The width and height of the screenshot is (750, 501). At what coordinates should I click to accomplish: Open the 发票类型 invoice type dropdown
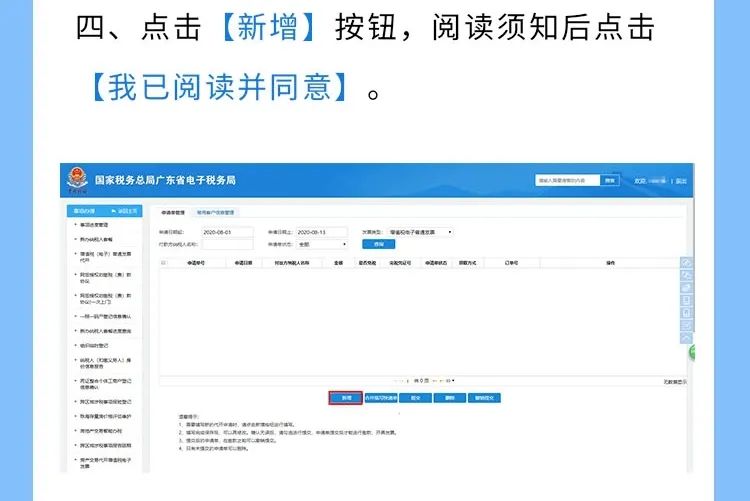[420, 232]
